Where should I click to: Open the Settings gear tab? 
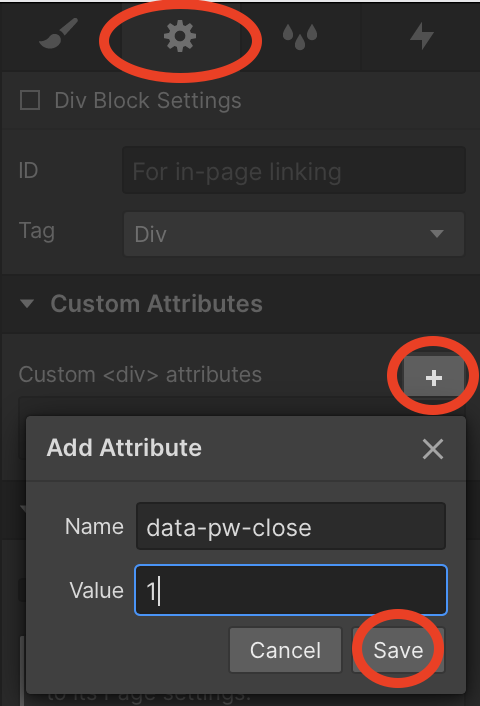pos(180,36)
